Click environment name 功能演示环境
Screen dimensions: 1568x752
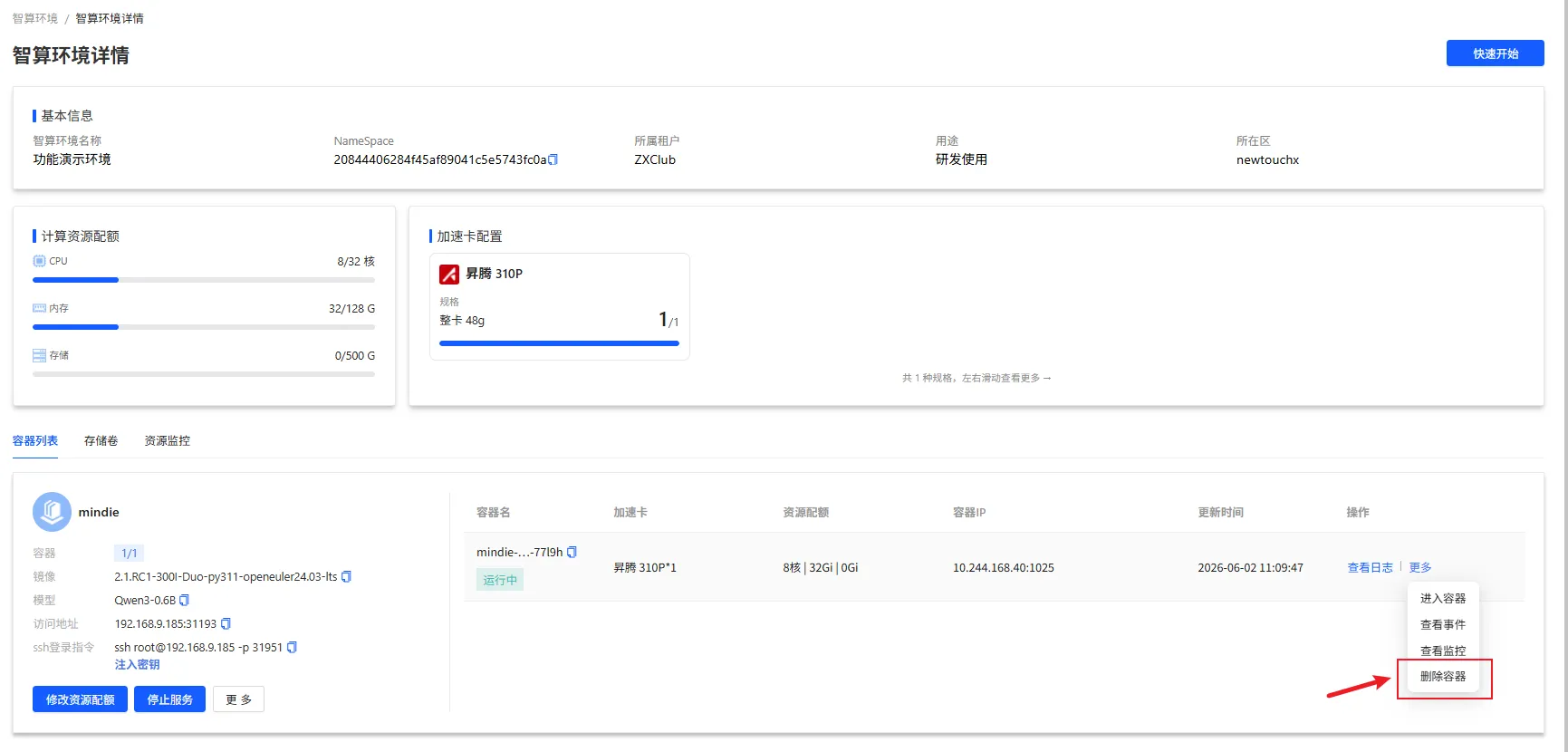(x=72, y=159)
